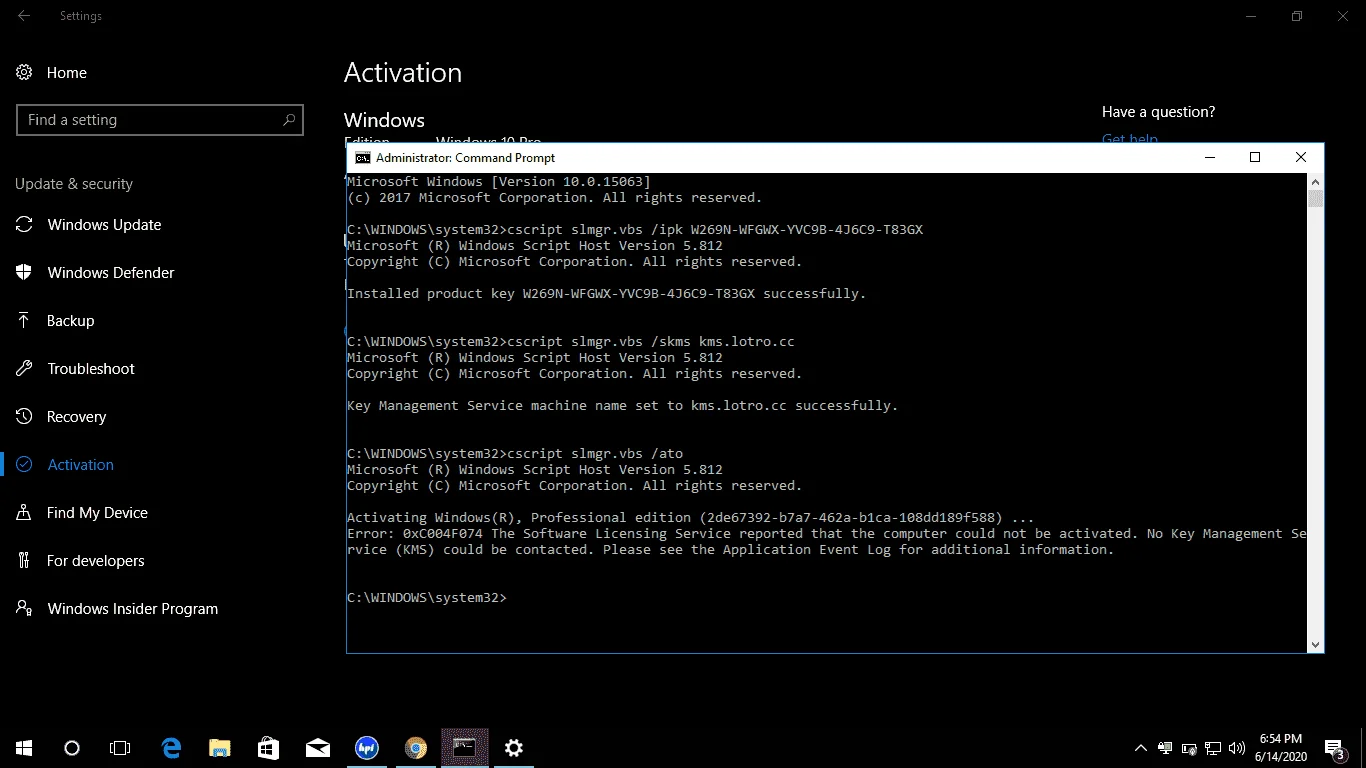
Task: Open the volume control tray icon
Action: (x=1237, y=748)
